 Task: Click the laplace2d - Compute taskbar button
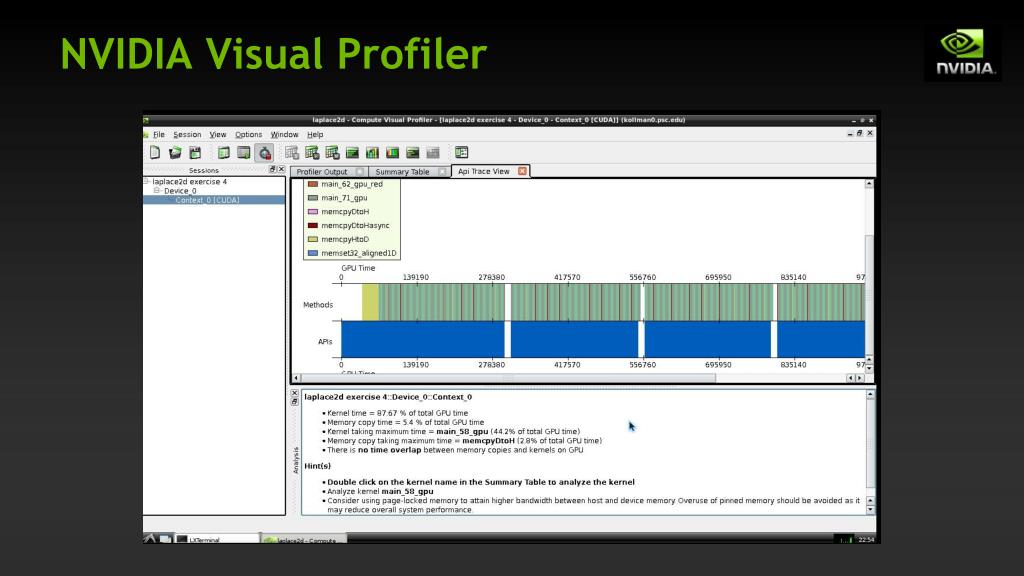304,540
